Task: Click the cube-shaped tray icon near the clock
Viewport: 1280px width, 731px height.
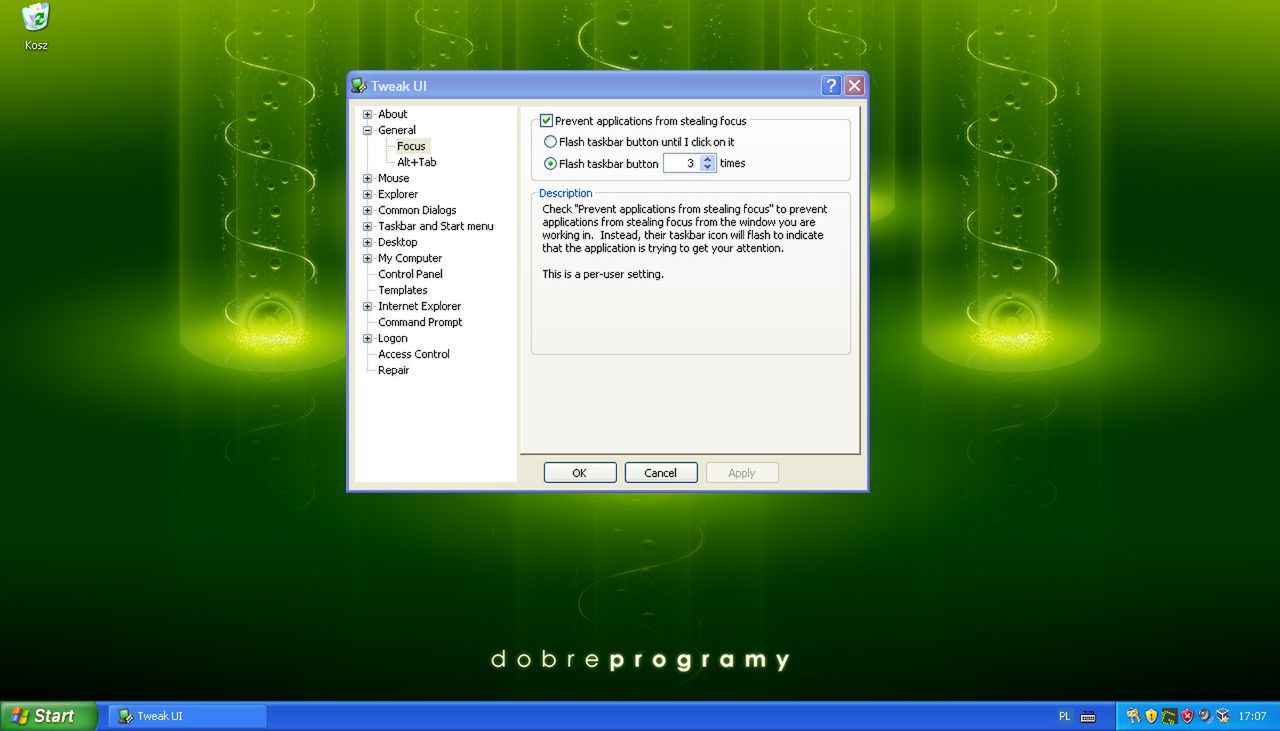Action: [1222, 715]
